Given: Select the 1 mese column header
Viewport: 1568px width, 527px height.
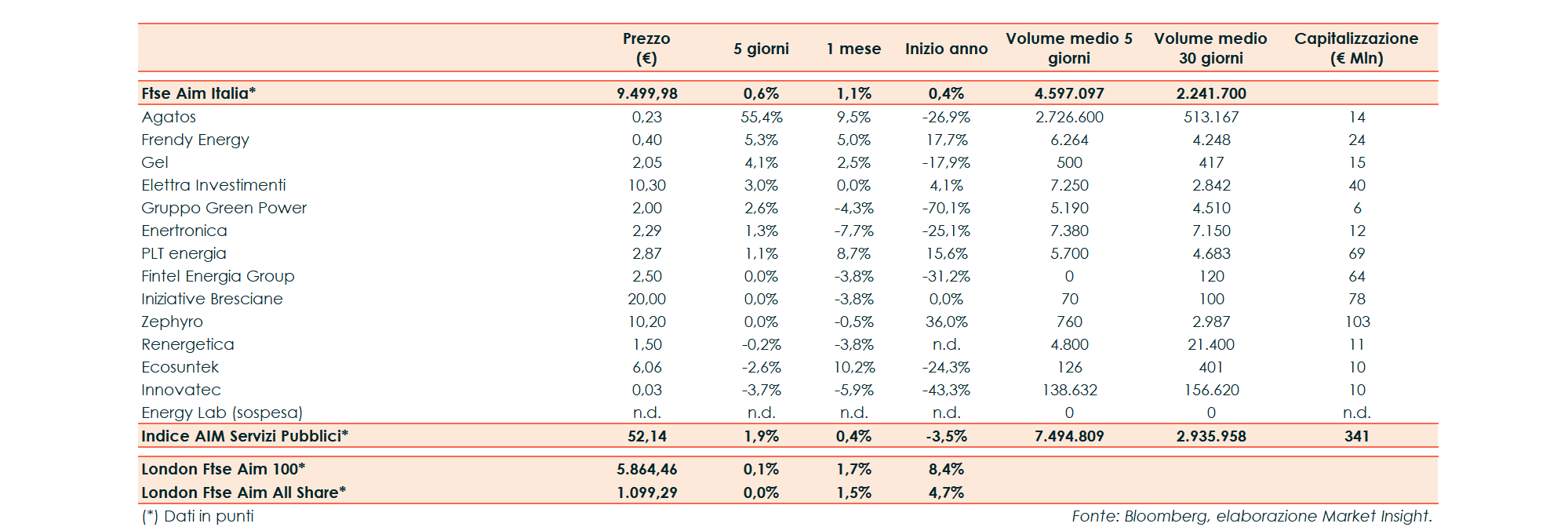Looking at the screenshot, I should 853,49.
